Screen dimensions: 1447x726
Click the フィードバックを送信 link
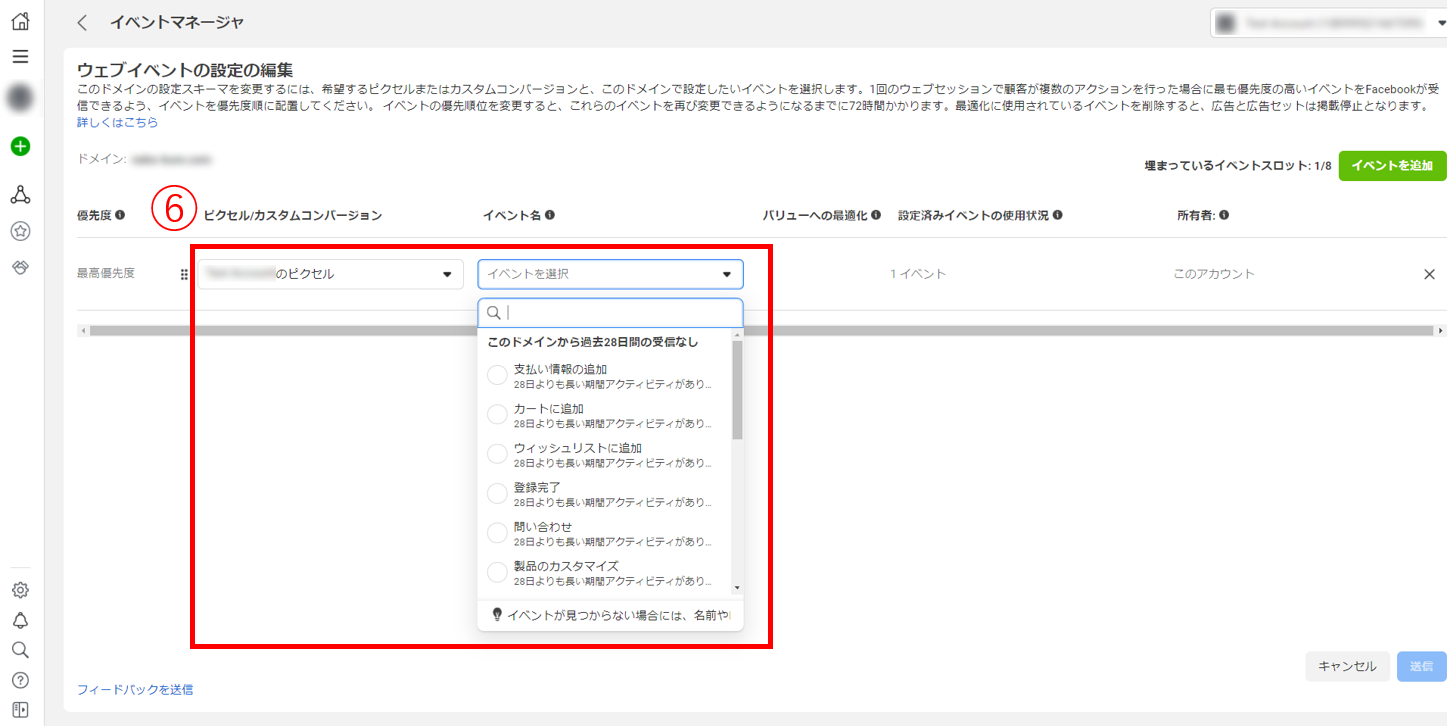[x=135, y=689]
